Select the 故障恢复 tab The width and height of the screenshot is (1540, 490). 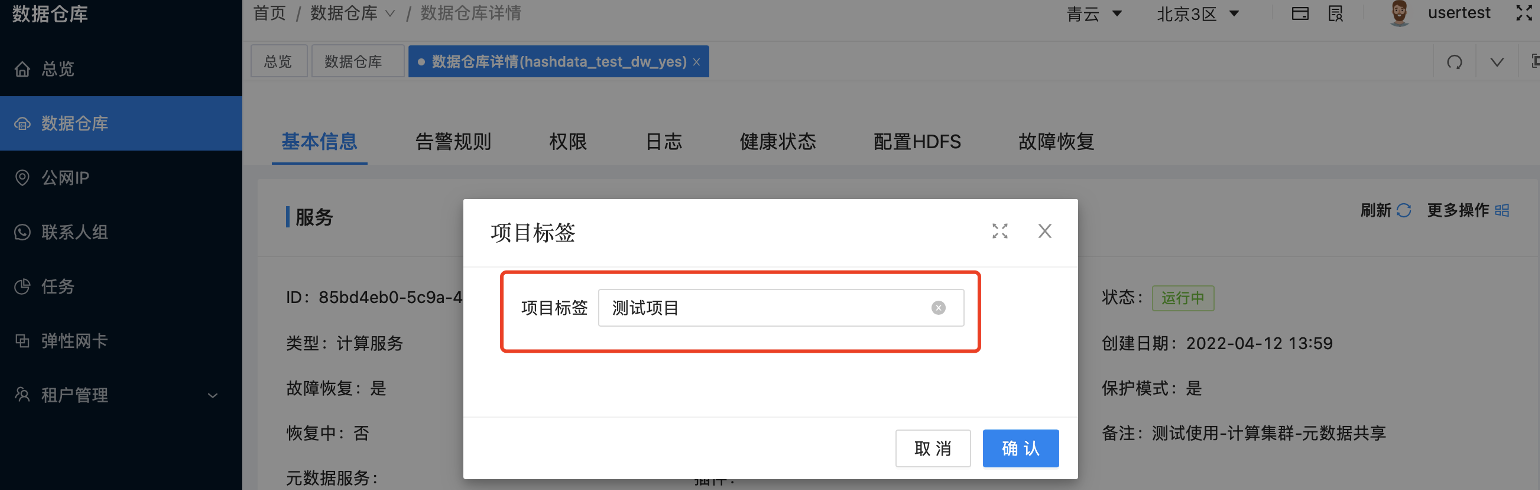pos(1057,142)
